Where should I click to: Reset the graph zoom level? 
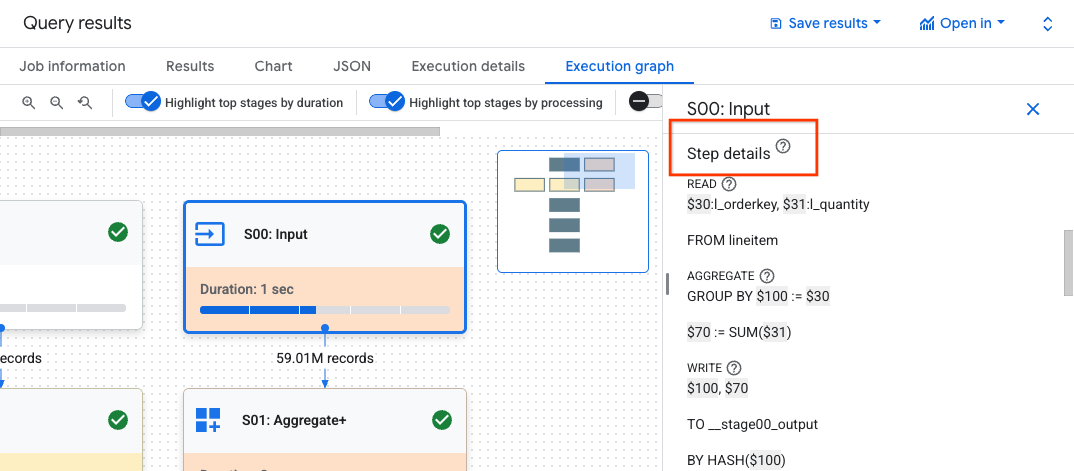pyautogui.click(x=85, y=102)
